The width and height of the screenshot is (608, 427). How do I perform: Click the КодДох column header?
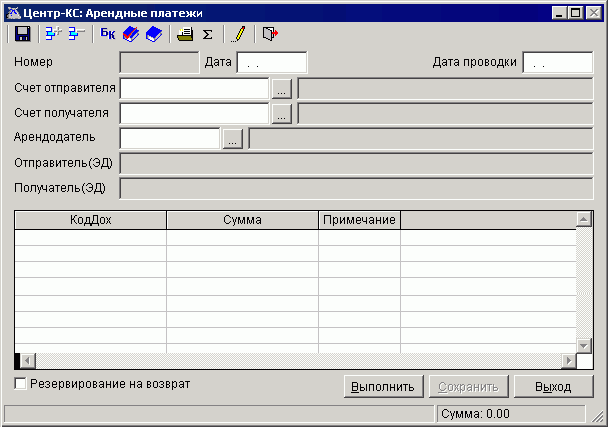tap(90, 219)
